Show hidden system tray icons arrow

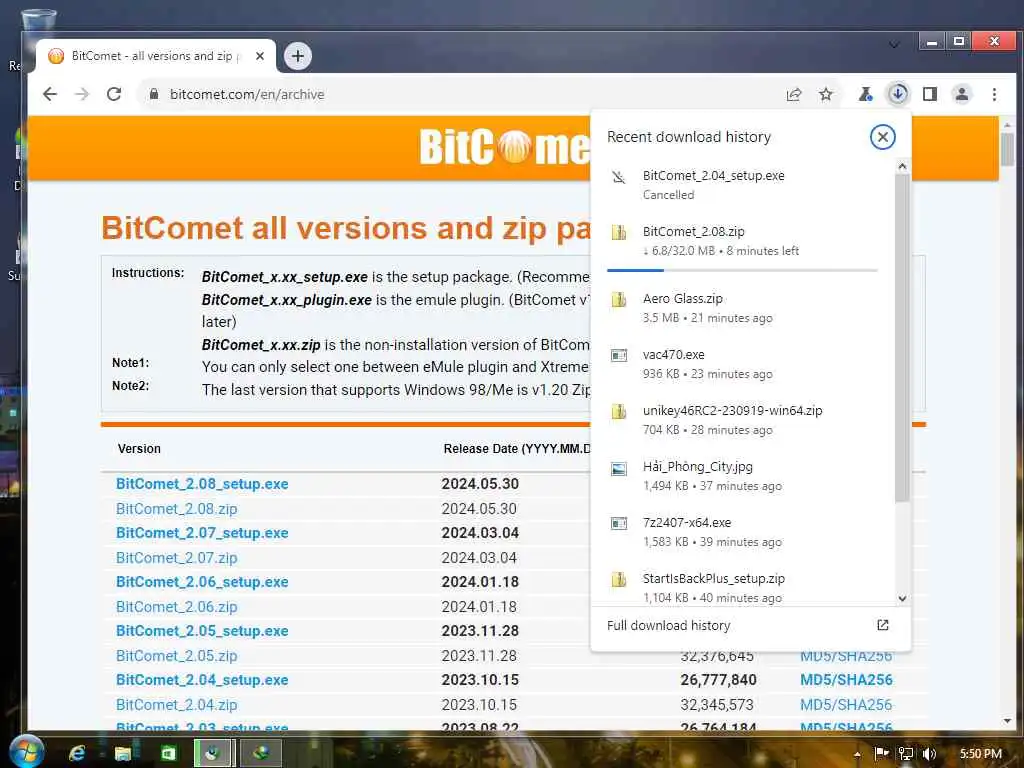click(857, 754)
